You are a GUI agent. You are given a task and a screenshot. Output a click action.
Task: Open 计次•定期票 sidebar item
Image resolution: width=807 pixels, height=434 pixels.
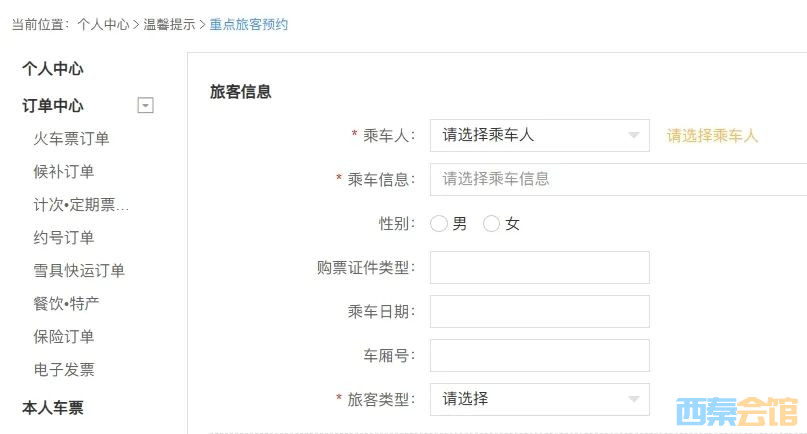(81, 204)
